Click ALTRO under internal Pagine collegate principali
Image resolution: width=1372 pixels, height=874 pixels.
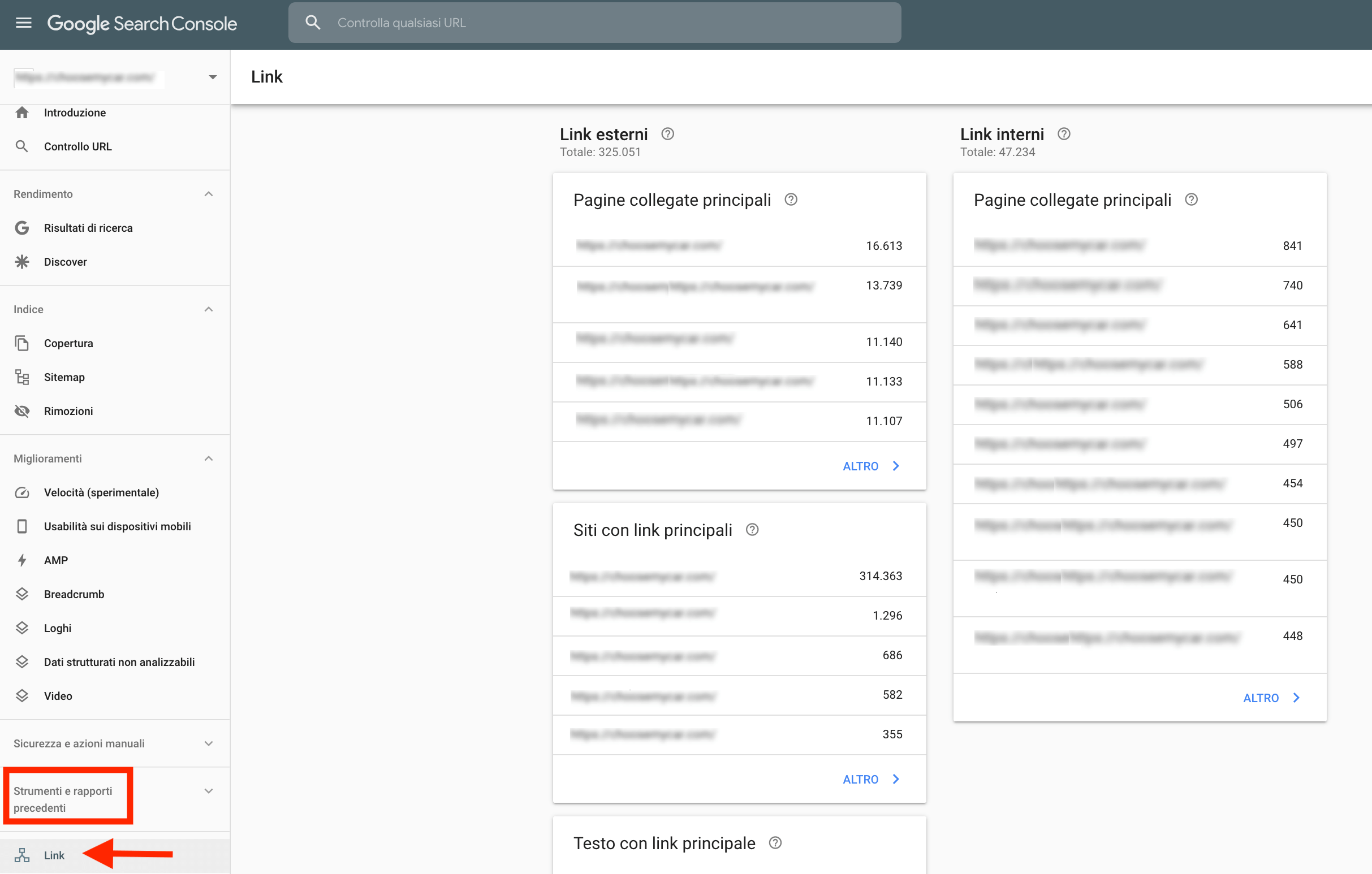[1272, 698]
